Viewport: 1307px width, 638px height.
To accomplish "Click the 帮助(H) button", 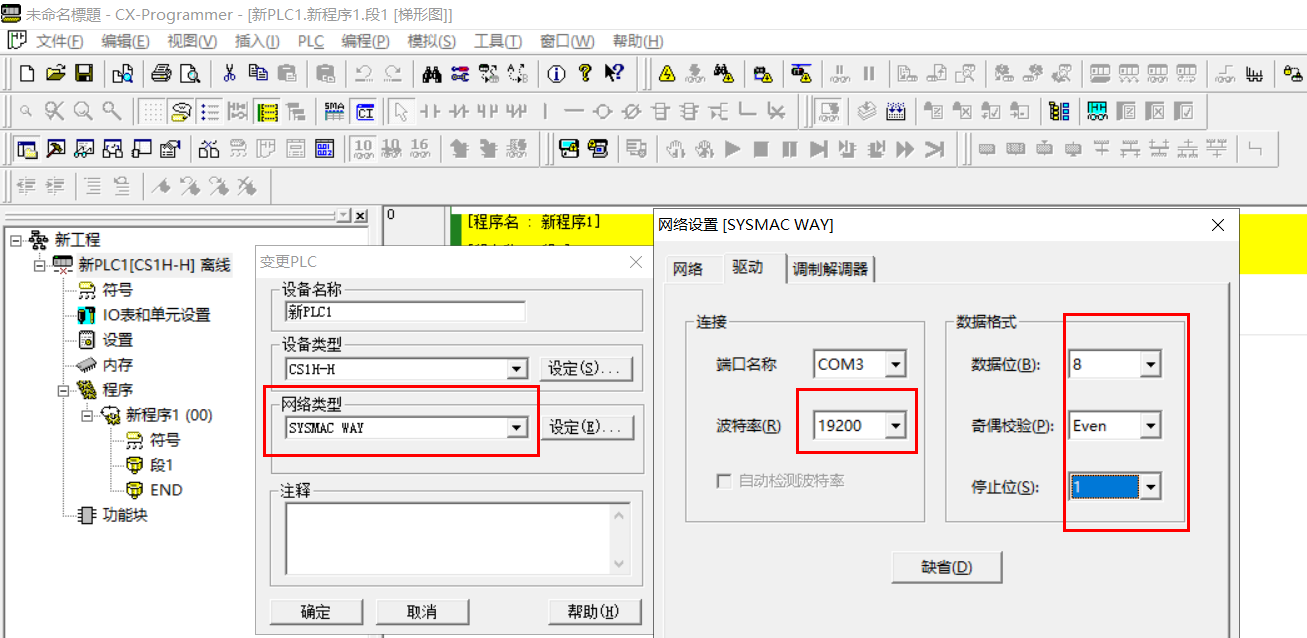I will point(595,612).
